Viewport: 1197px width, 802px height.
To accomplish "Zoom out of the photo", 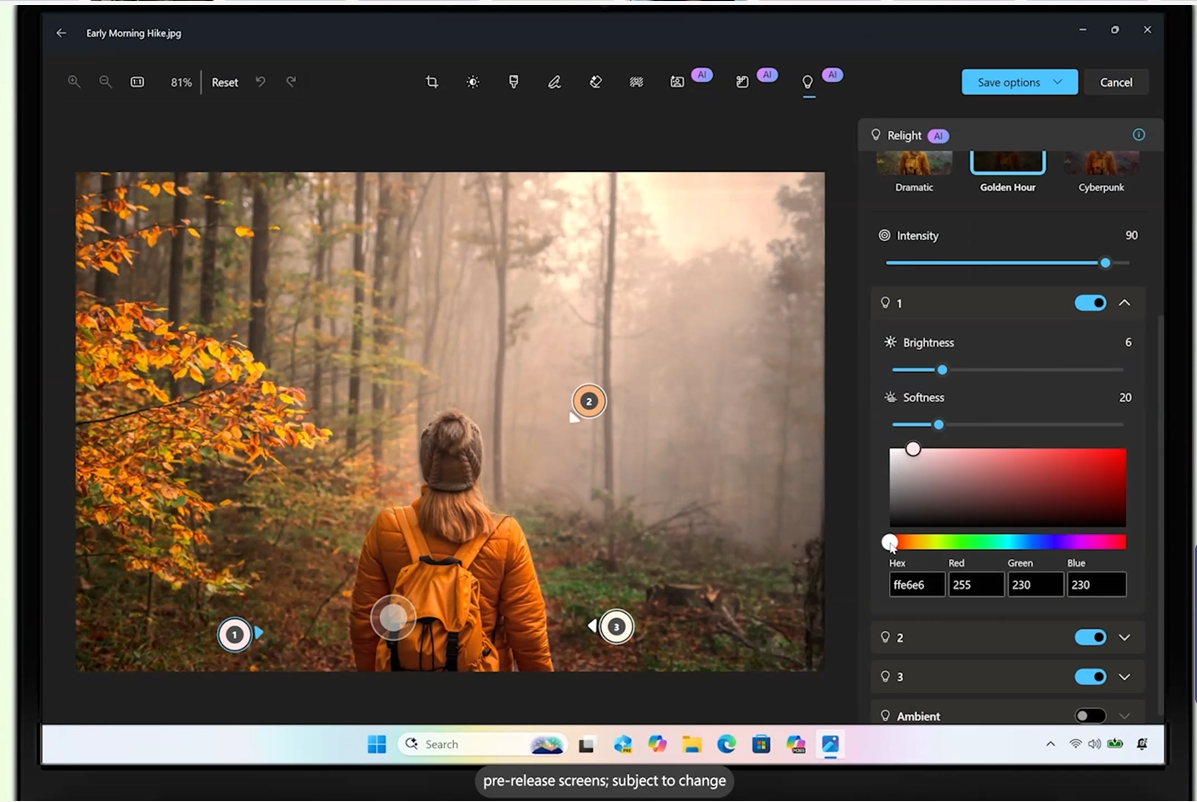I will 105,82.
